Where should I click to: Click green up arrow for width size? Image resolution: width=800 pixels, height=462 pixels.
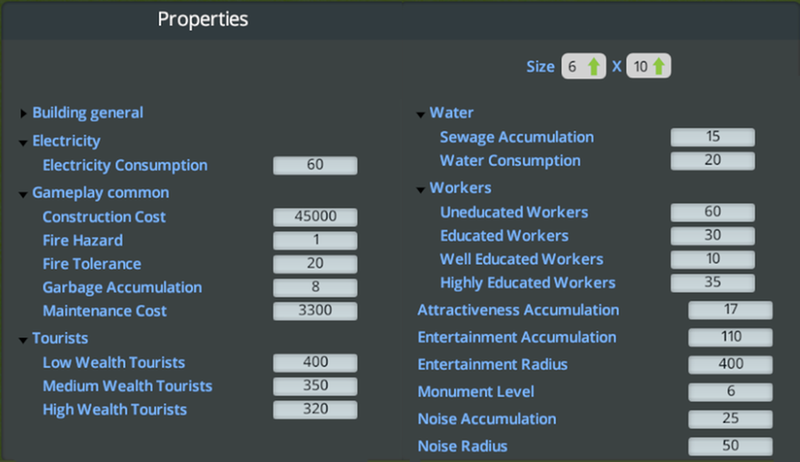[593, 67]
